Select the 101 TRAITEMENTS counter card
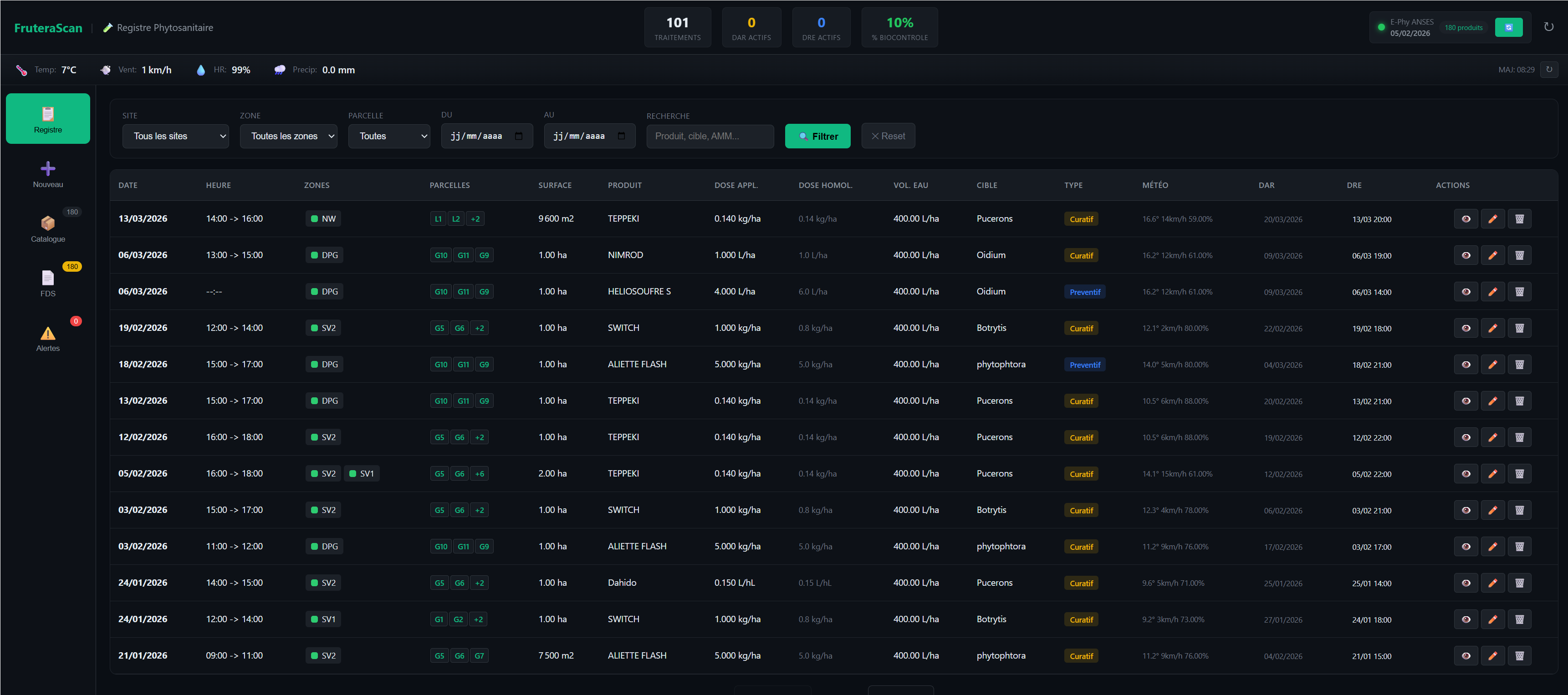Image resolution: width=1568 pixels, height=695 pixels. point(678,27)
